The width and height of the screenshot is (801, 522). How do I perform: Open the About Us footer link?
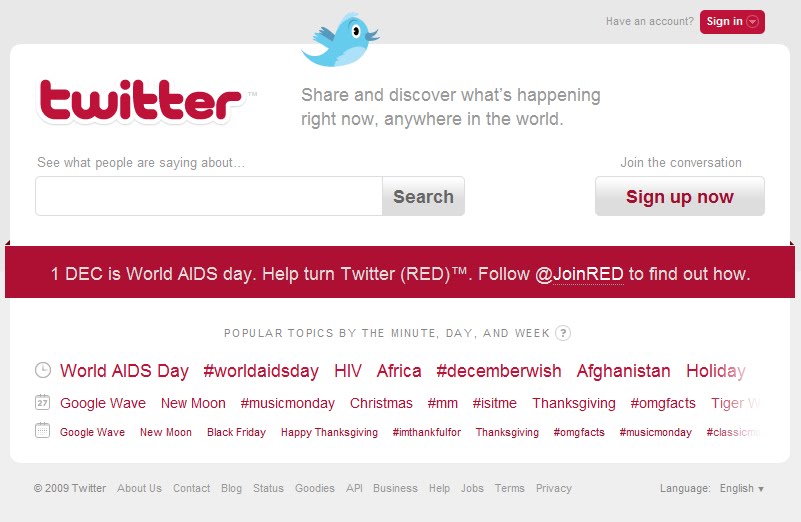click(x=139, y=489)
